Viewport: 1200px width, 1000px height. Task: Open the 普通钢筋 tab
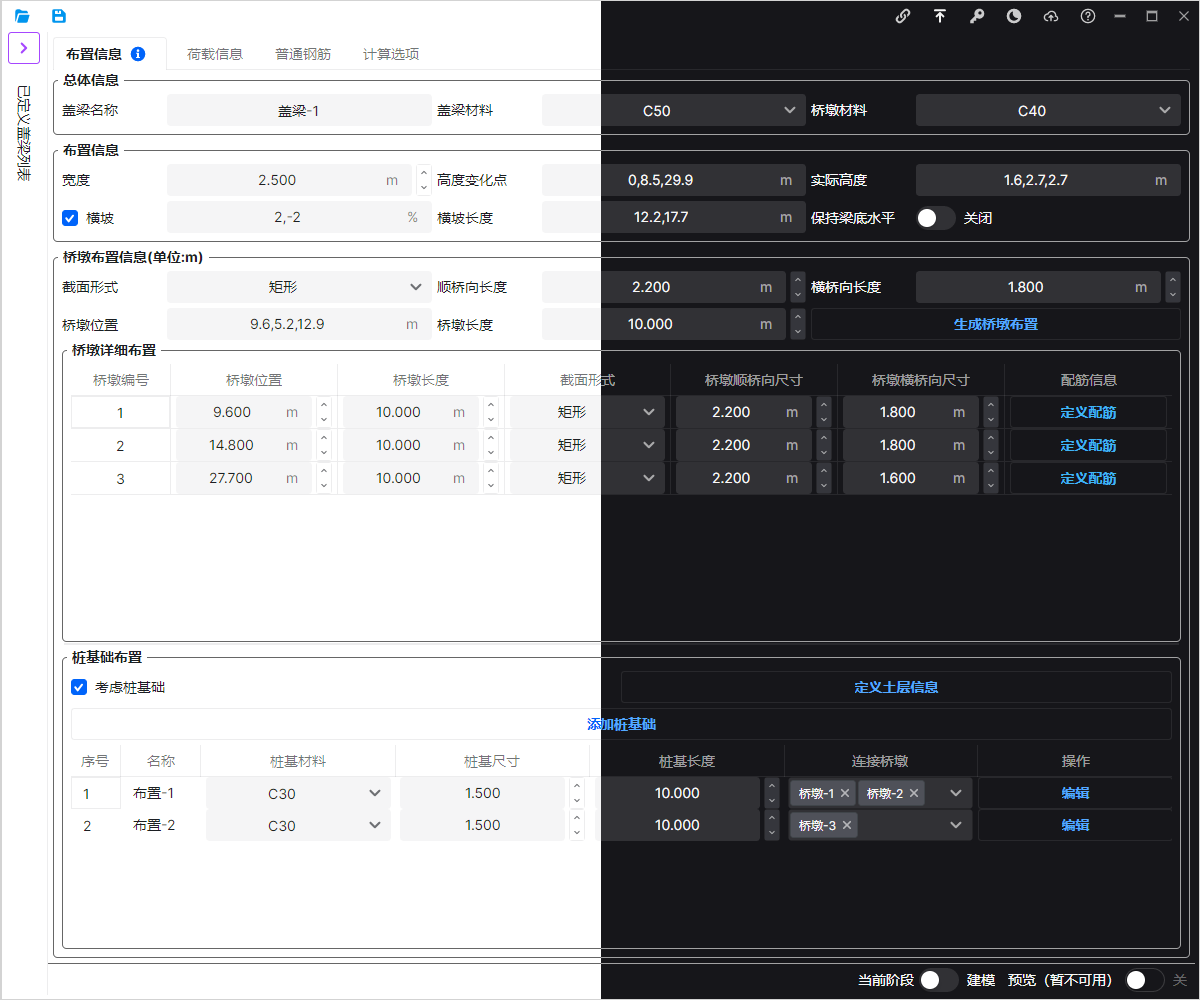303,54
